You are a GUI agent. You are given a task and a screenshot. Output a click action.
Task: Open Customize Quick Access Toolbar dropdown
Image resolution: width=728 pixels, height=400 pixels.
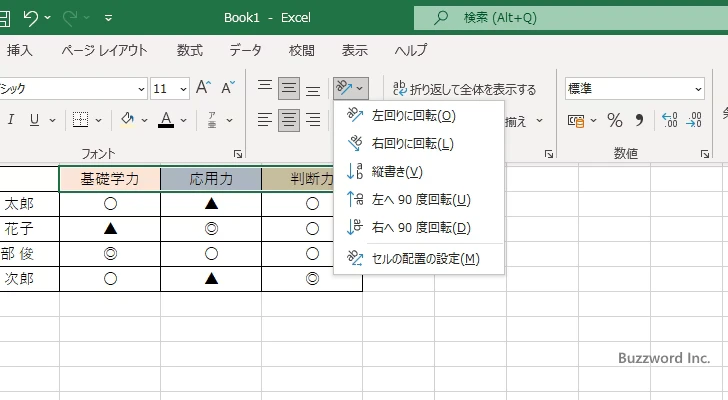pos(108,18)
